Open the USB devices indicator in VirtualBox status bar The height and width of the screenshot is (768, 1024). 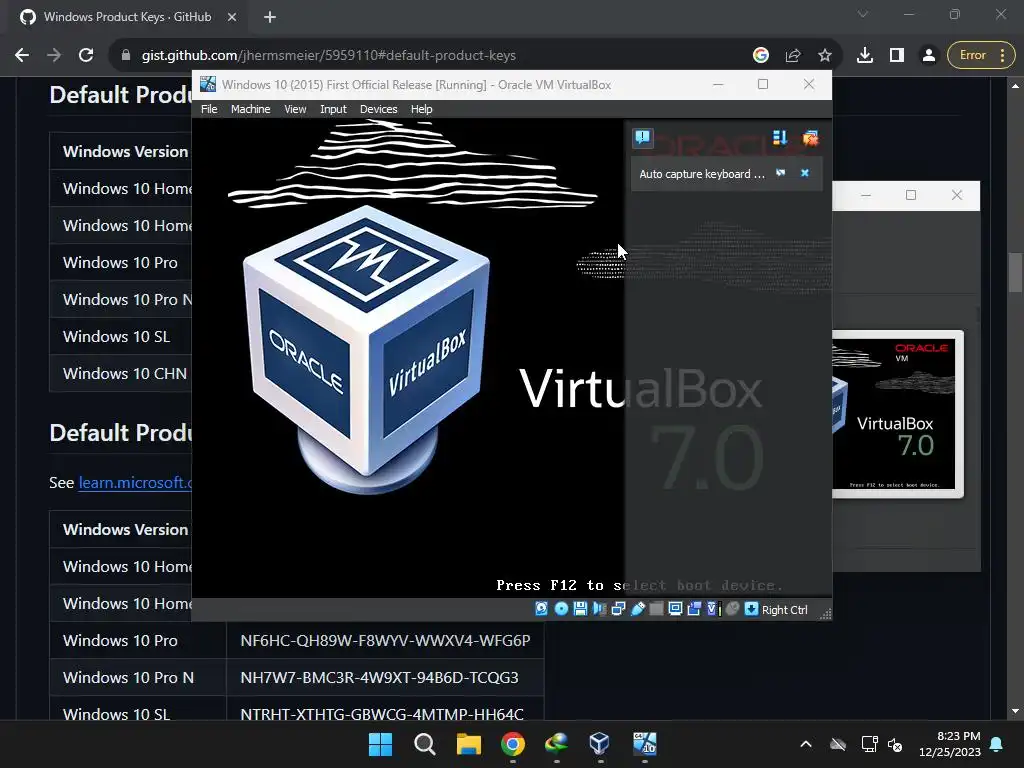pos(637,609)
